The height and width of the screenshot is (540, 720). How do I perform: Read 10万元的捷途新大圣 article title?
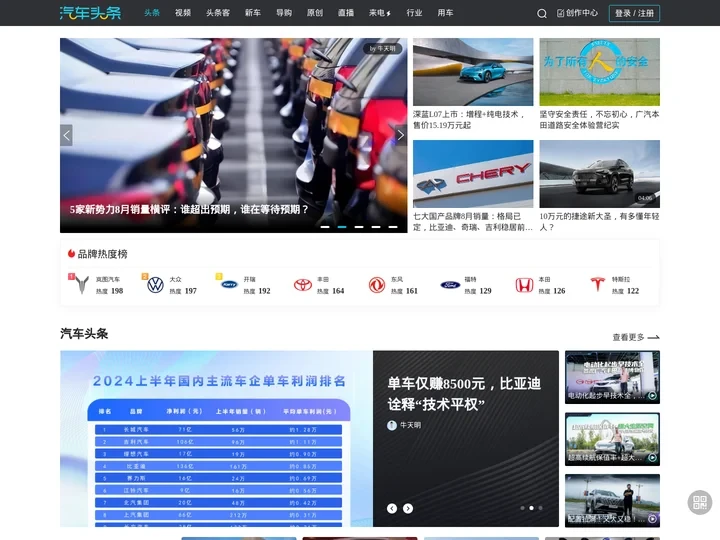click(600, 221)
